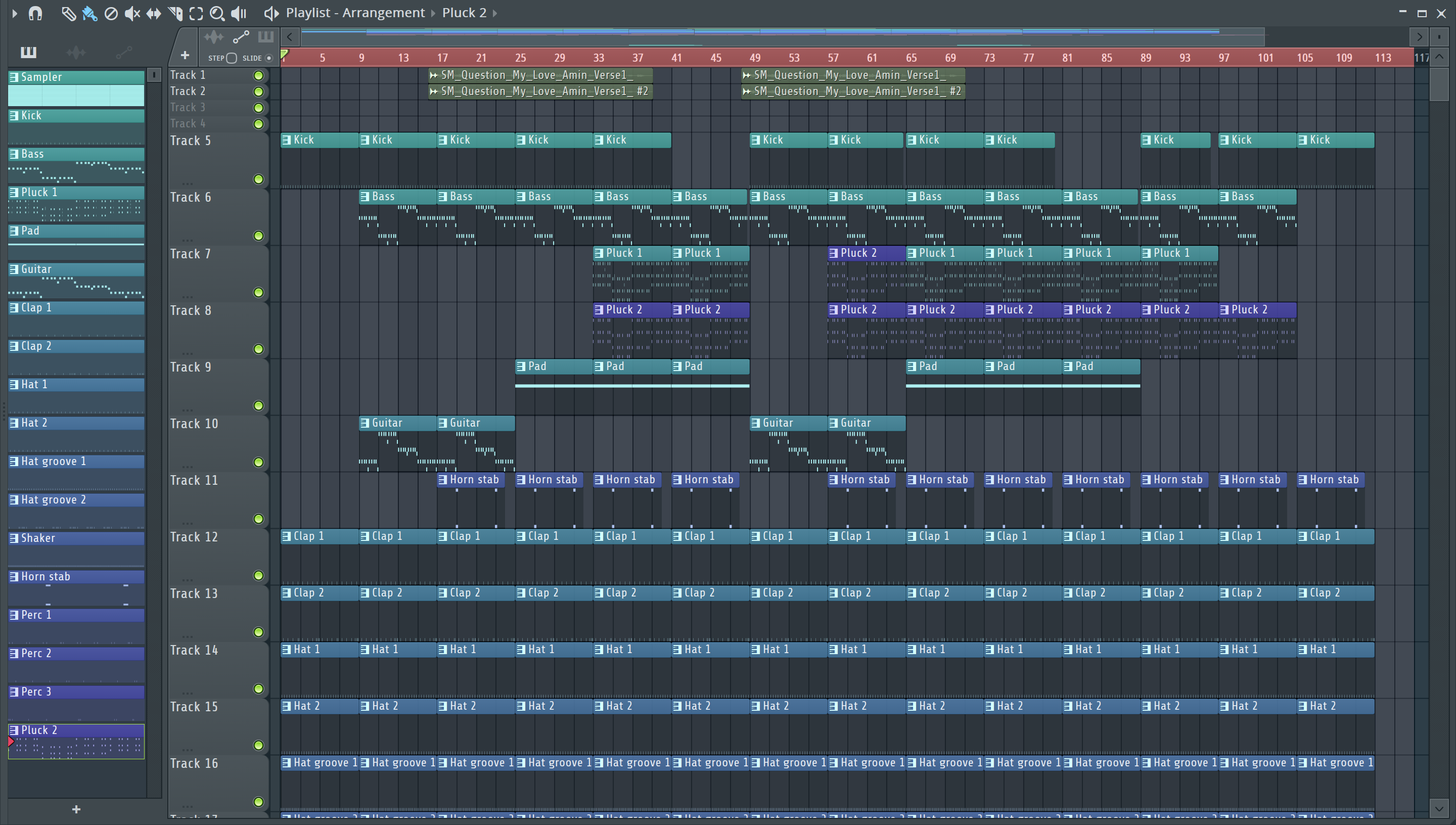Select the Guitar pattern in picker
1456x825 pixels.
pyautogui.click(x=76, y=281)
